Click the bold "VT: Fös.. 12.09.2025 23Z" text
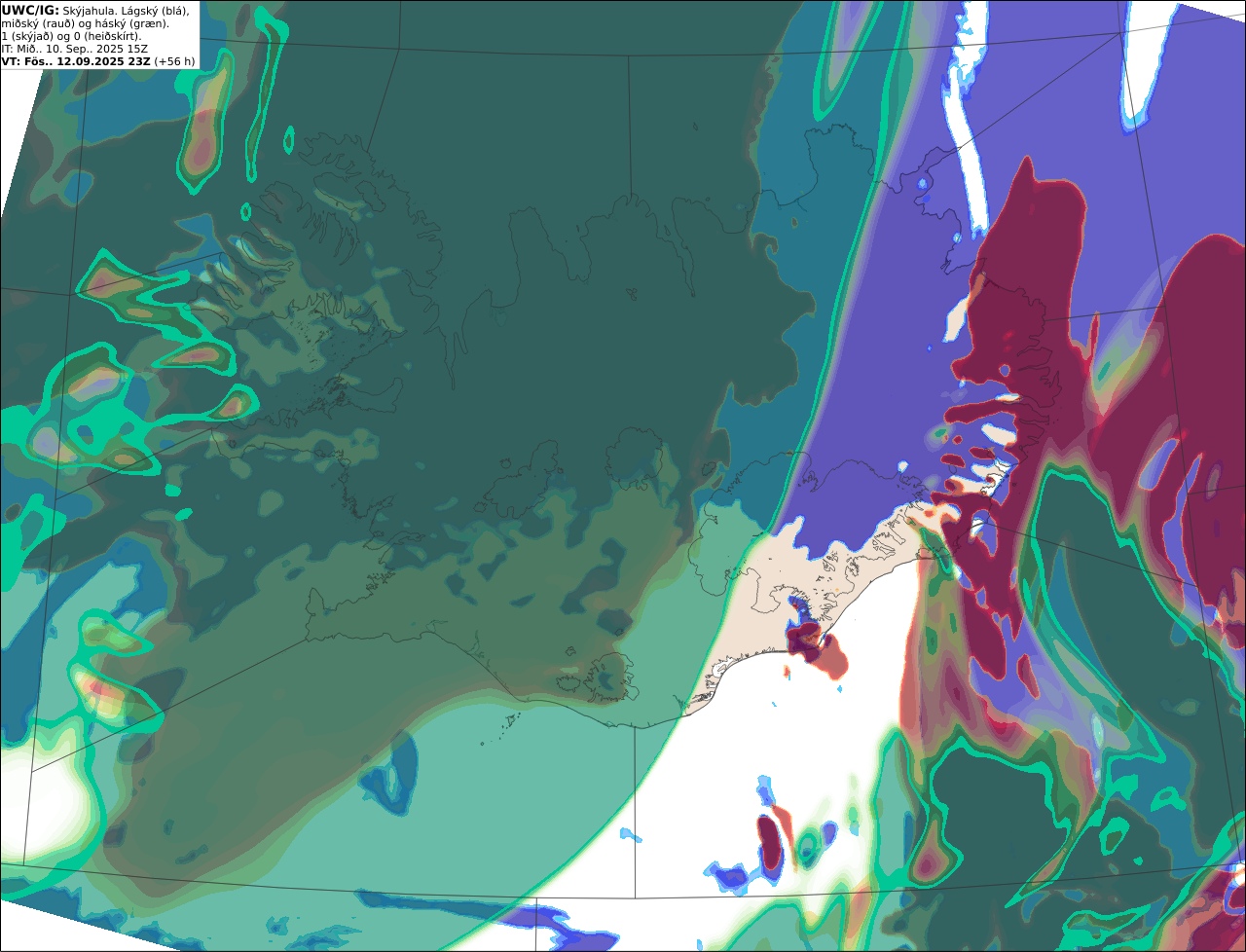Screen dimensions: 1246x952 (x=76, y=61)
